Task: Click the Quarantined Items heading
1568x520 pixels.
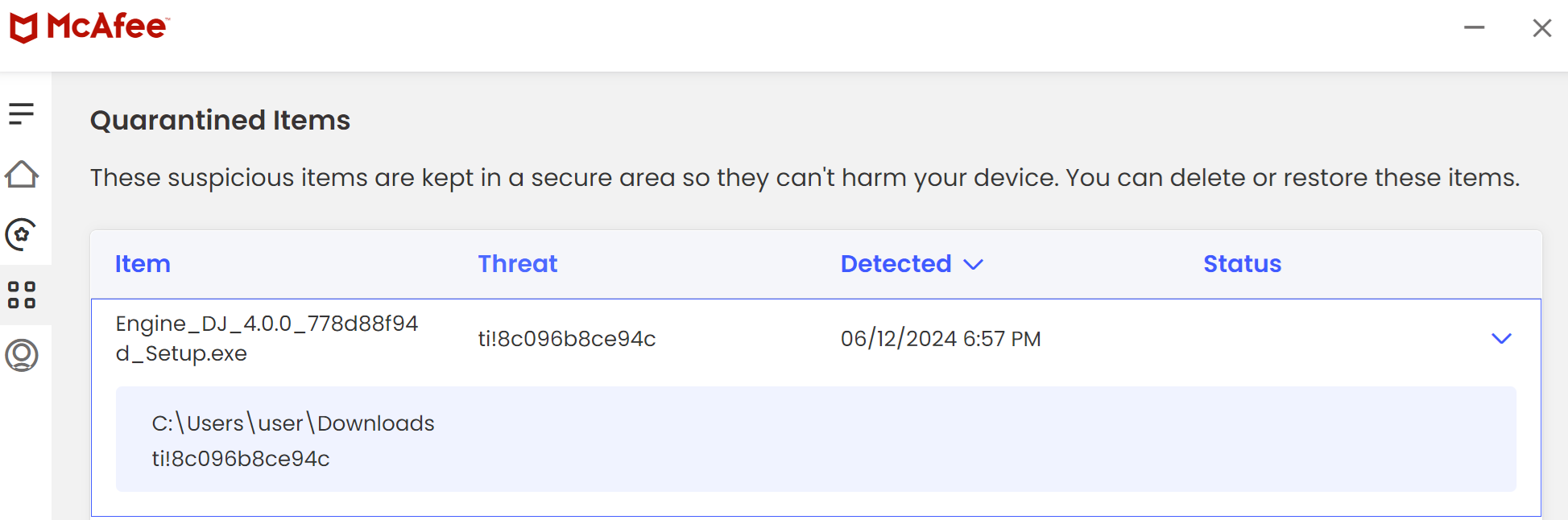Action: coord(220,120)
